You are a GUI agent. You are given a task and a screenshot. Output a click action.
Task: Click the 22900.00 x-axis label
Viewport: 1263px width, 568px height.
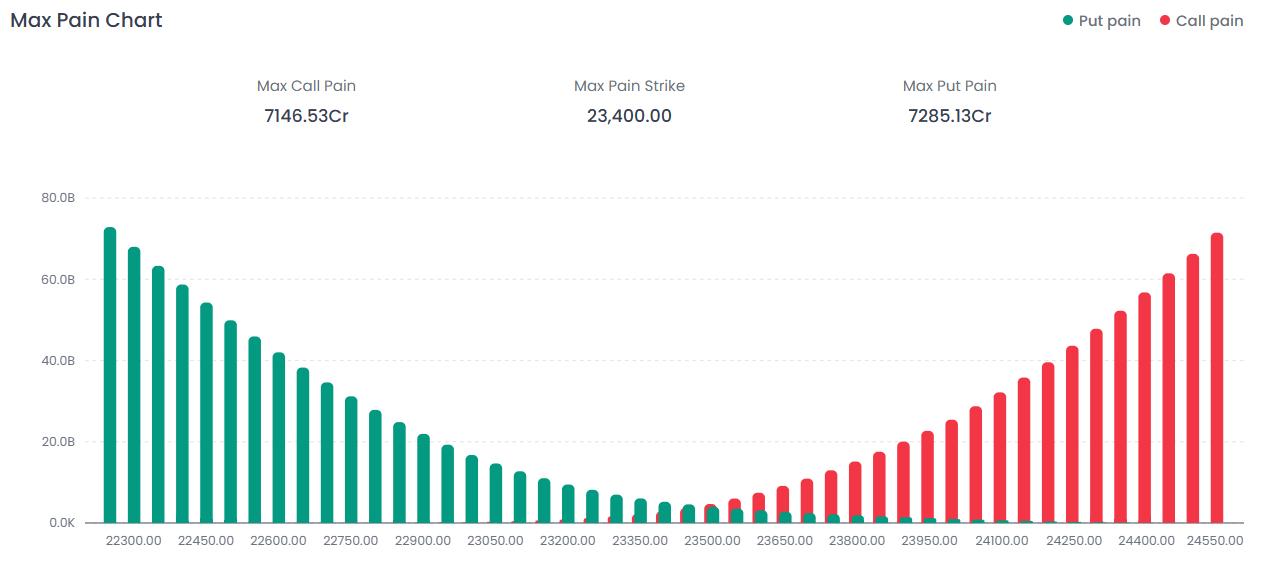[x=423, y=541]
